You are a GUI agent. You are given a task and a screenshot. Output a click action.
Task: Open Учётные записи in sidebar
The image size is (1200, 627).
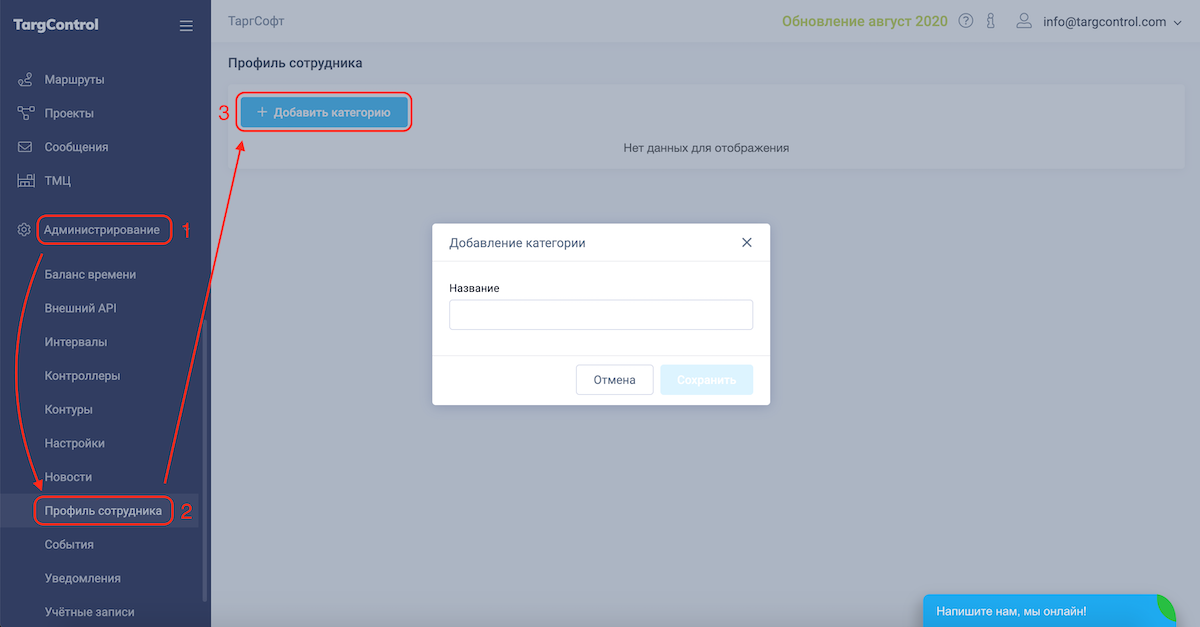pyautogui.click(x=89, y=612)
